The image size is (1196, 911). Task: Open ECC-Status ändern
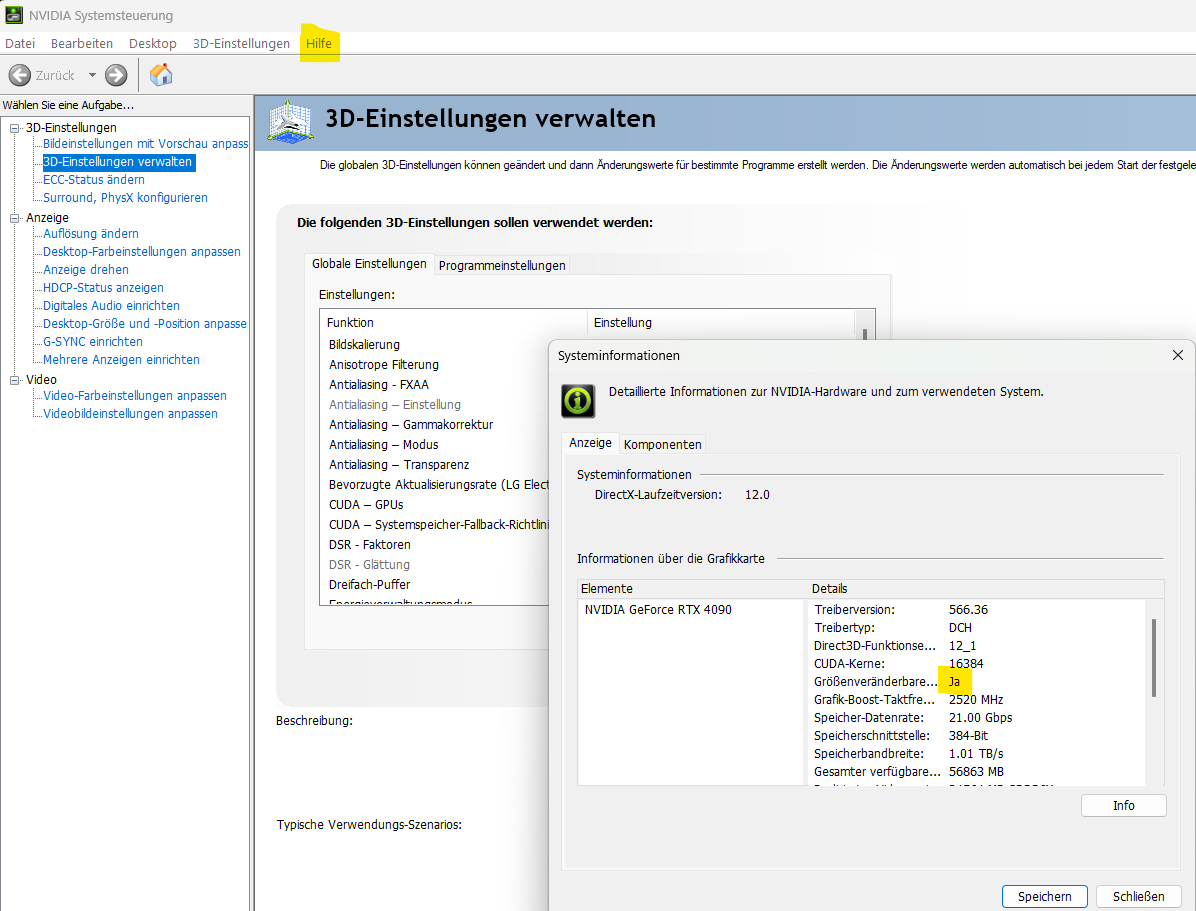(x=94, y=179)
